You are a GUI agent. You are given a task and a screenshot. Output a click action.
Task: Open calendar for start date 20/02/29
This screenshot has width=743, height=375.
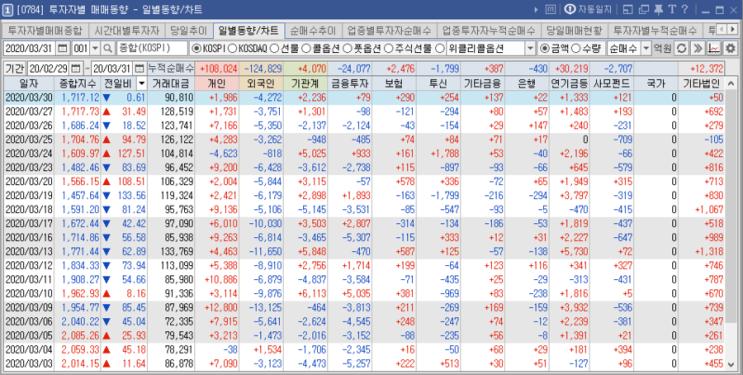tap(76, 68)
